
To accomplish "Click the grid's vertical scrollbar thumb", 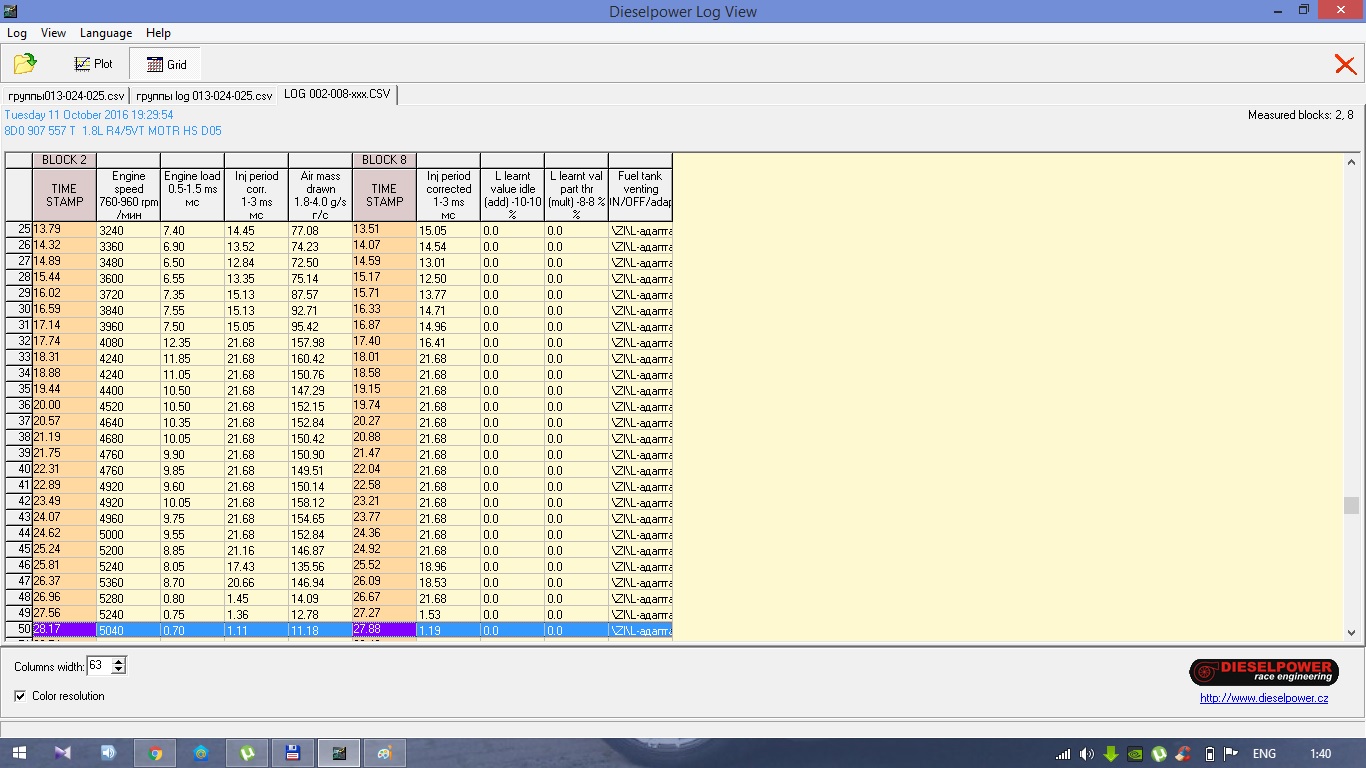I will [x=1351, y=506].
